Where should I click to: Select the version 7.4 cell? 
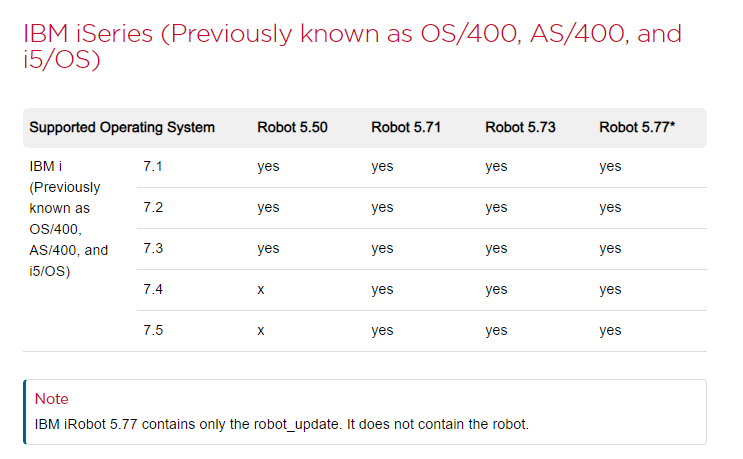click(x=153, y=289)
